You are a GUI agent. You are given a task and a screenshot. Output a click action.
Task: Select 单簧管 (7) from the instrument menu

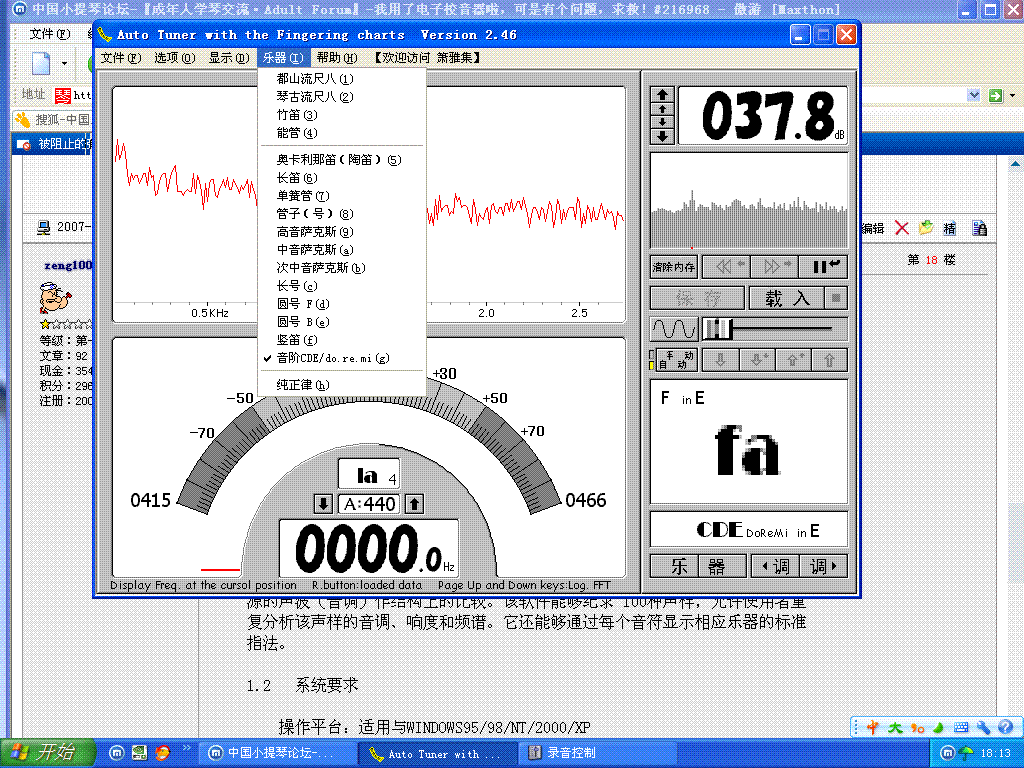coord(342,196)
